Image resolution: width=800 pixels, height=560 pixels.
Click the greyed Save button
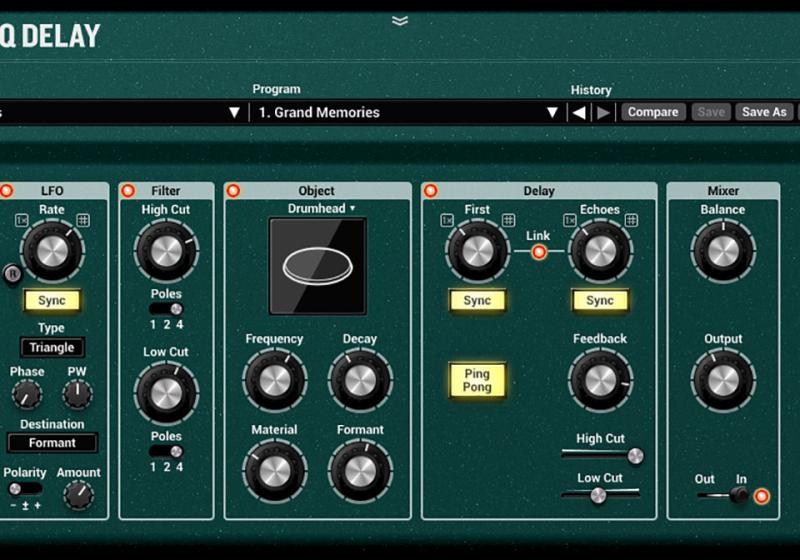(711, 112)
